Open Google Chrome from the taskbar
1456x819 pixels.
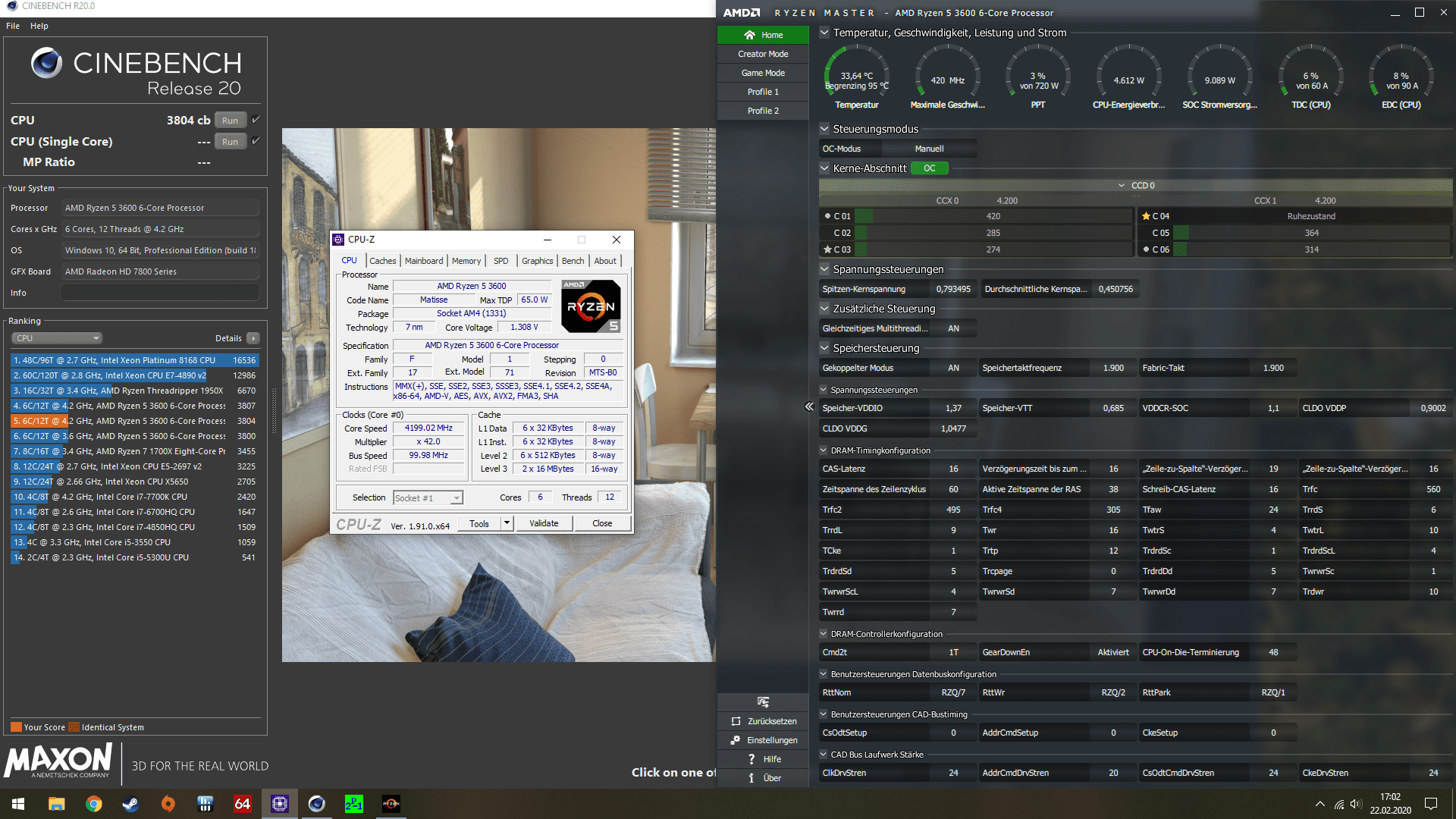93,804
